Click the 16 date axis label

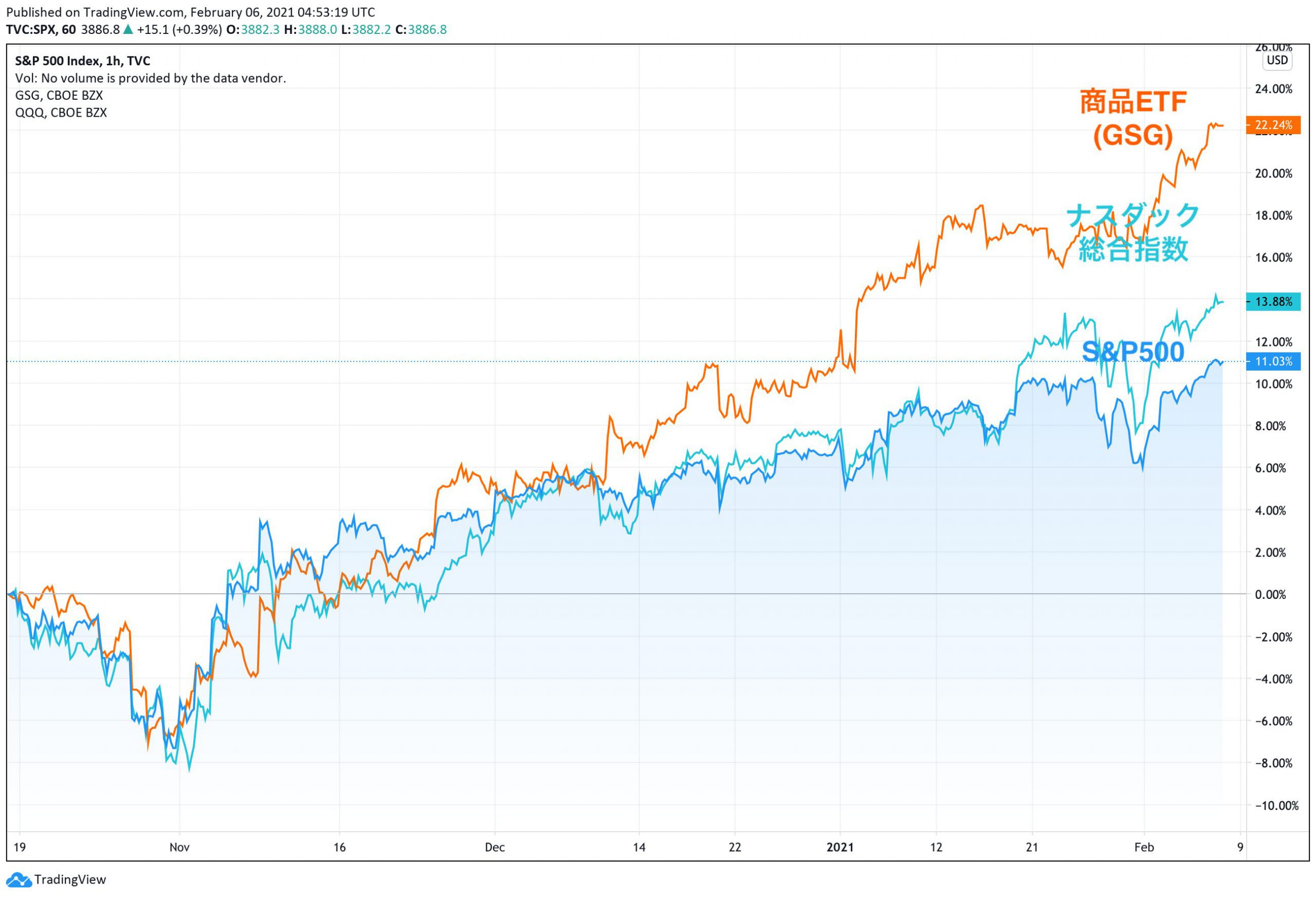(339, 847)
